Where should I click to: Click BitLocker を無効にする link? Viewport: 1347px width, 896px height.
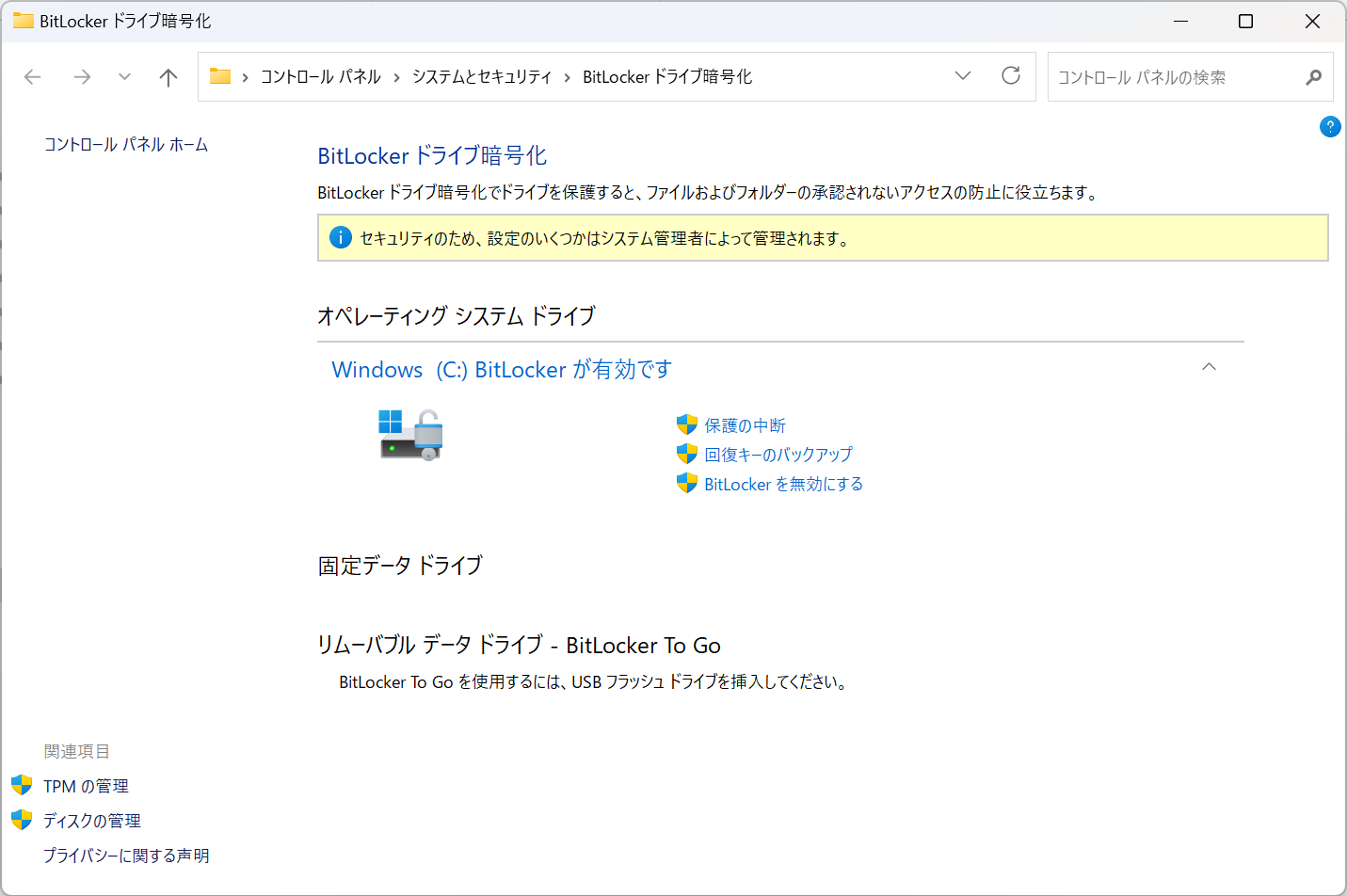tap(783, 484)
